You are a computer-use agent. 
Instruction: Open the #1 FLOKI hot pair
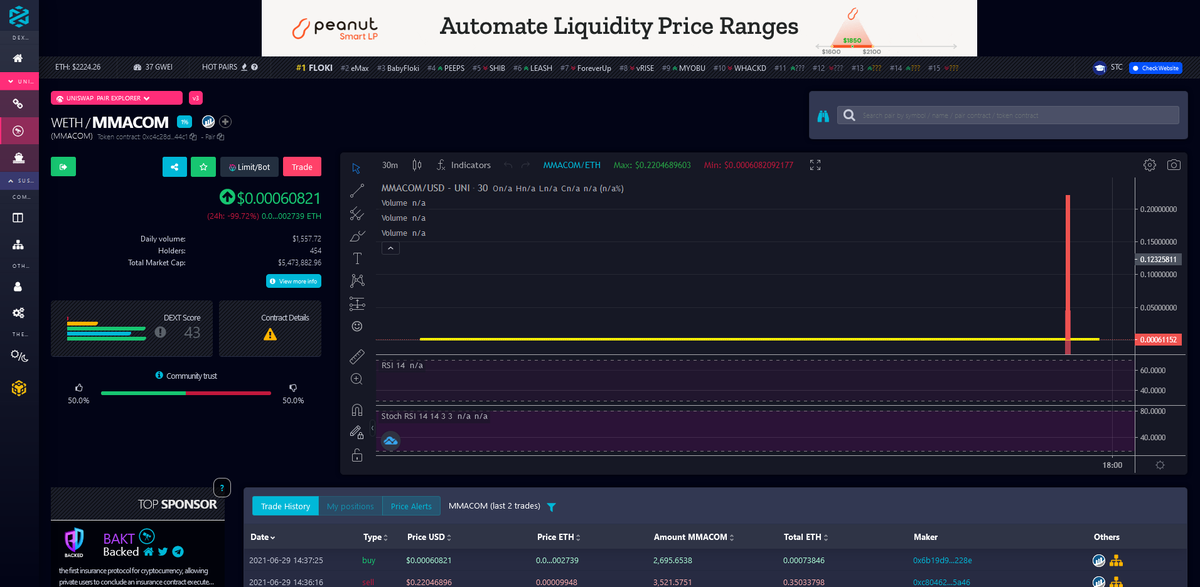tap(315, 68)
